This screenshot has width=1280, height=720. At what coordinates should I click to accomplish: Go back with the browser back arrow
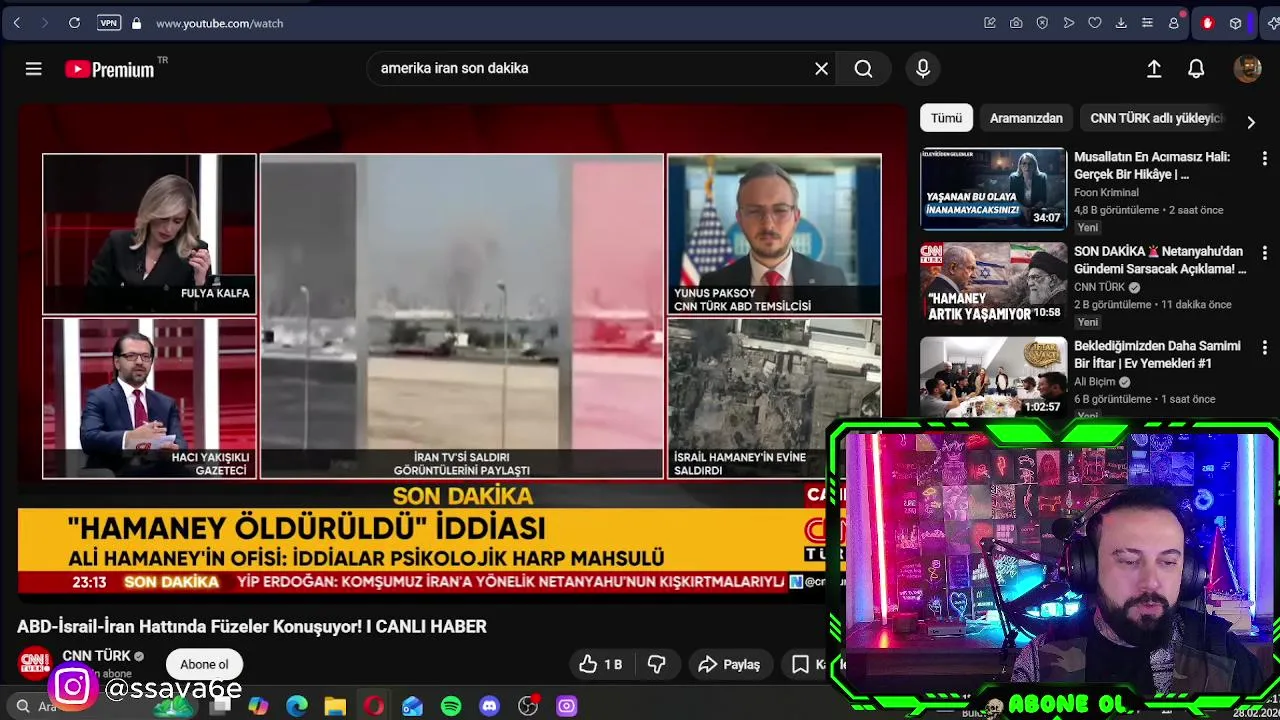17,23
